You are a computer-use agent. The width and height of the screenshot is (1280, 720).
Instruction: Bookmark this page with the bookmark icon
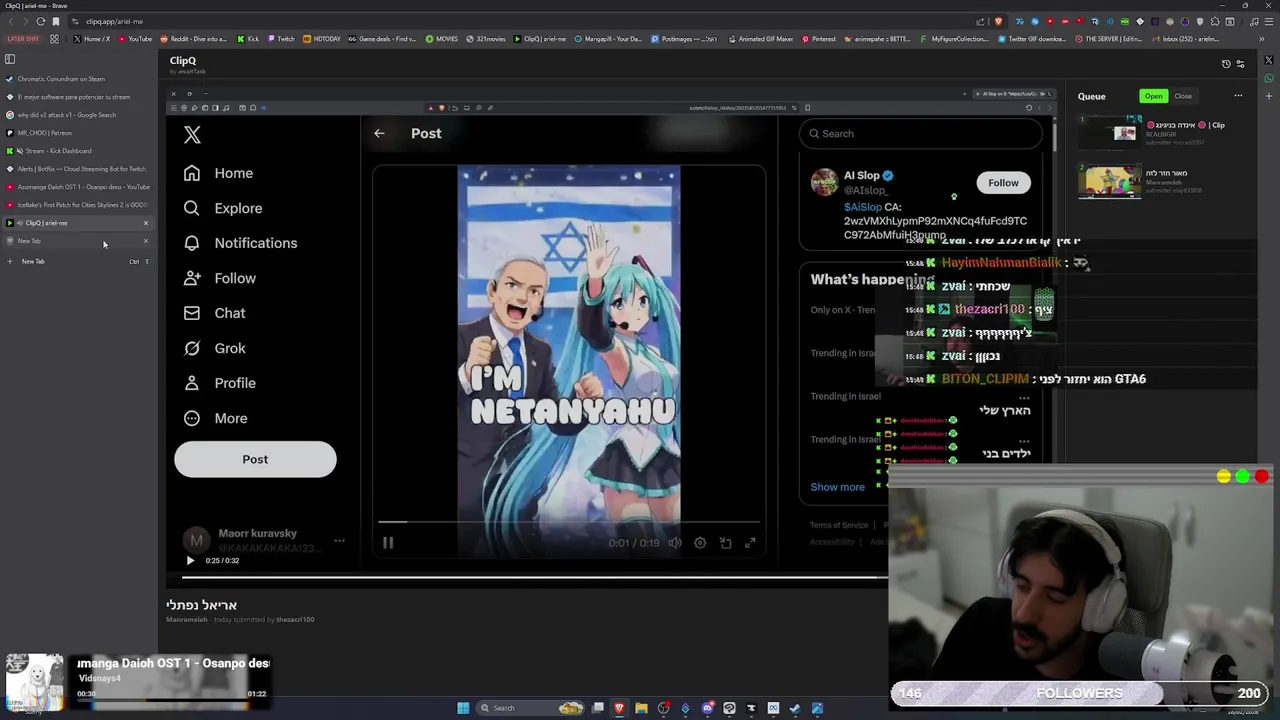56,21
